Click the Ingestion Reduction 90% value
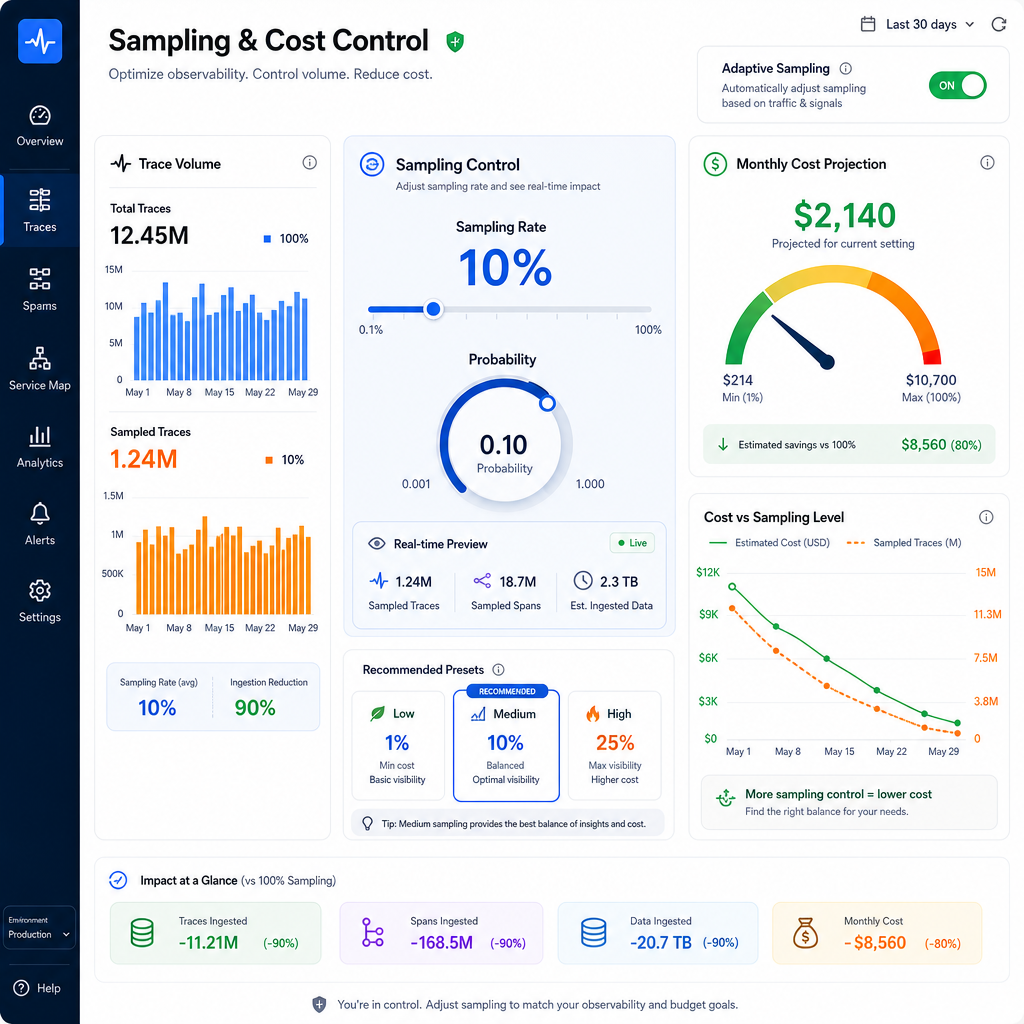Screen dimensions: 1024x1024 pos(255,708)
